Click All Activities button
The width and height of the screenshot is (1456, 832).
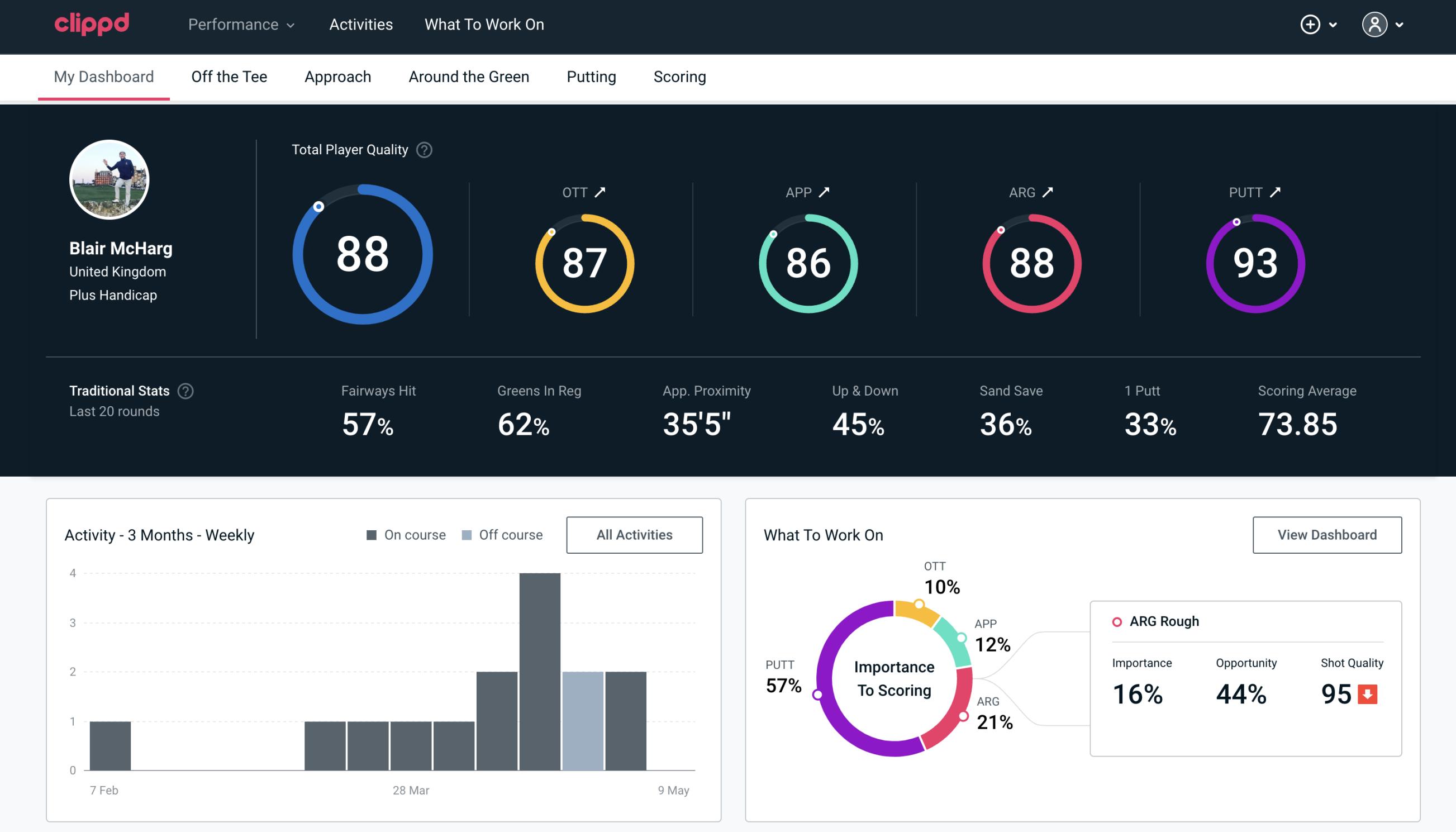click(634, 535)
